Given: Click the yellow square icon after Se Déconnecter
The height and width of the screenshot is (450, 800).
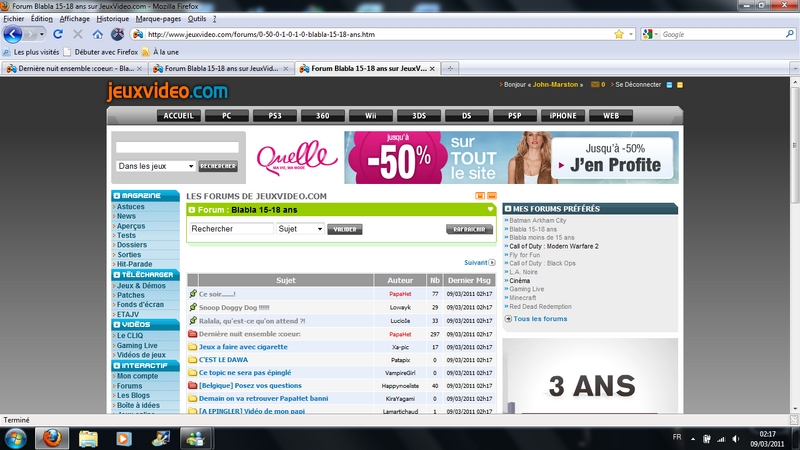Looking at the screenshot, I should [x=680, y=85].
